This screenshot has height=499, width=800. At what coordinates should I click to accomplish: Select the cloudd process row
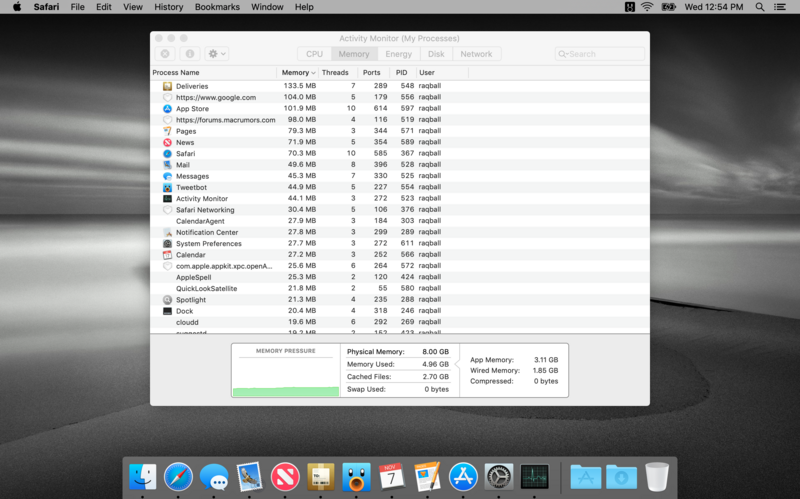400,321
